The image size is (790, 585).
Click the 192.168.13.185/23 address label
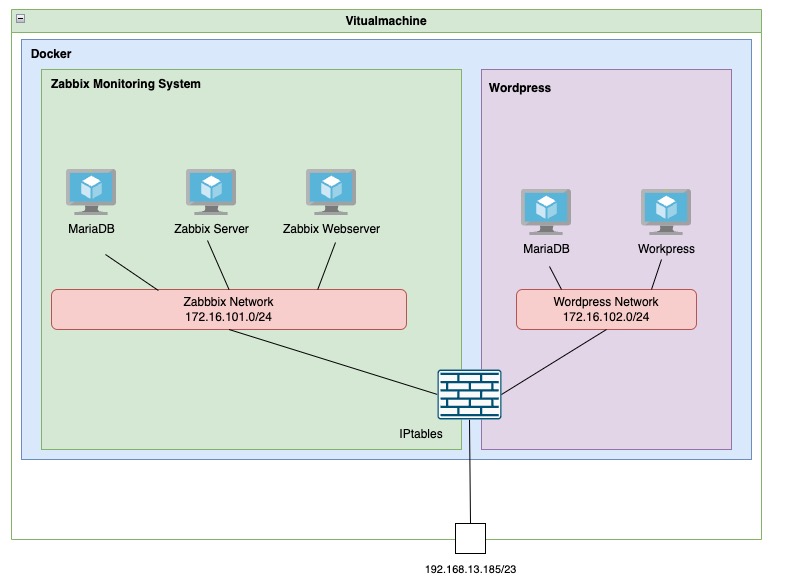click(471, 569)
